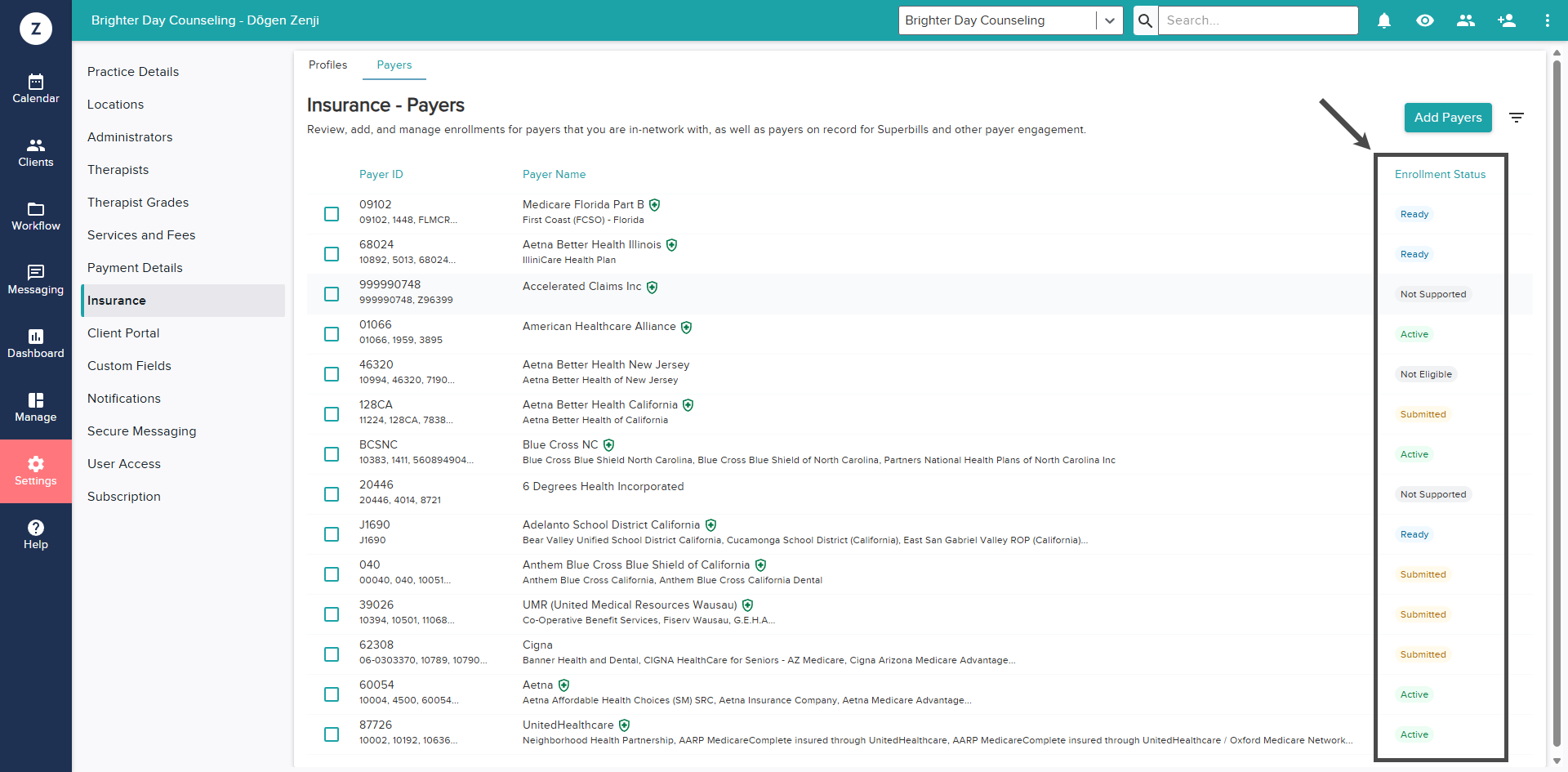Sort by Enrollment Status column header
The height and width of the screenshot is (772, 1568).
pos(1440,175)
